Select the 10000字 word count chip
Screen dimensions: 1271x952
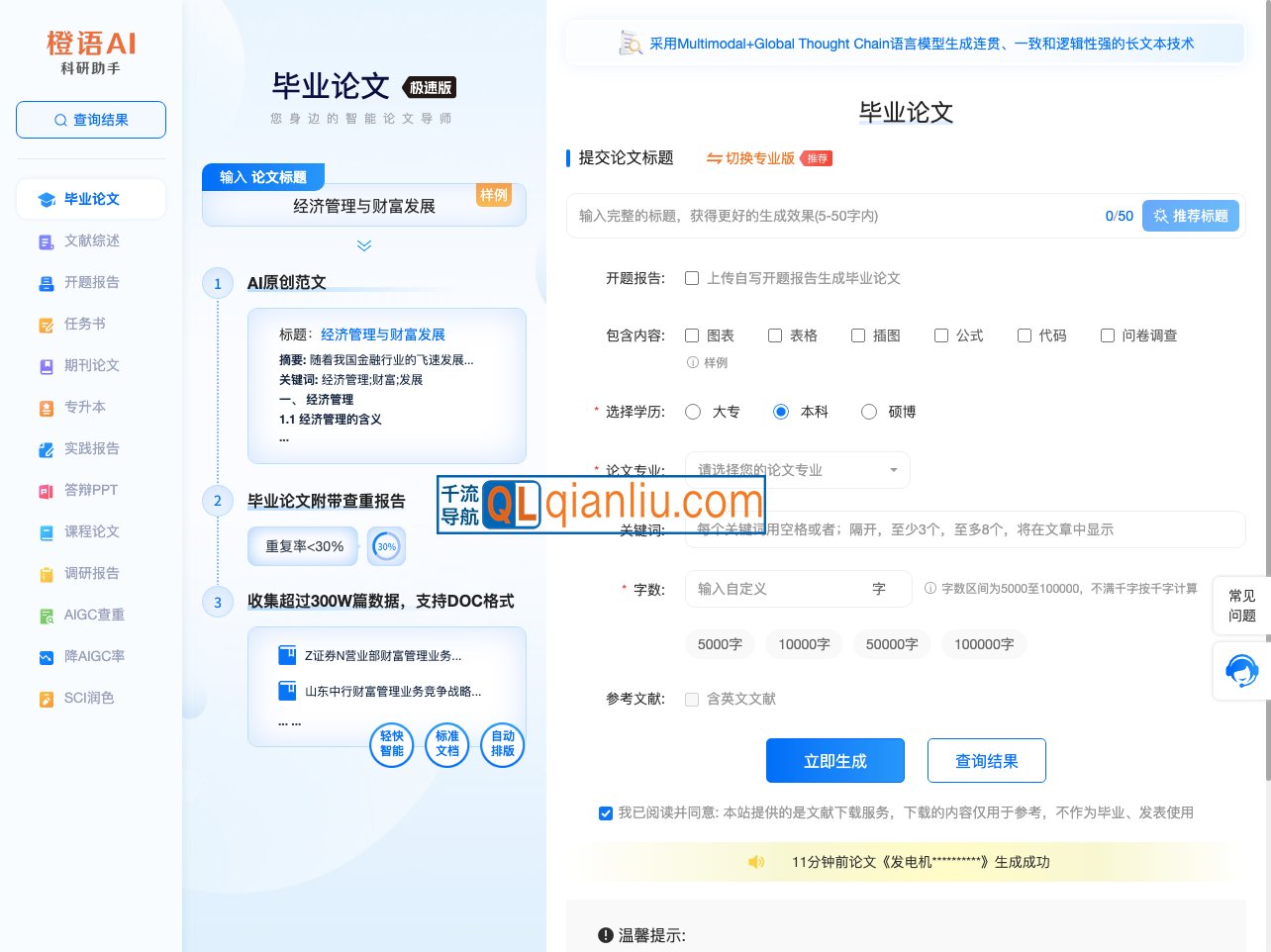point(804,644)
